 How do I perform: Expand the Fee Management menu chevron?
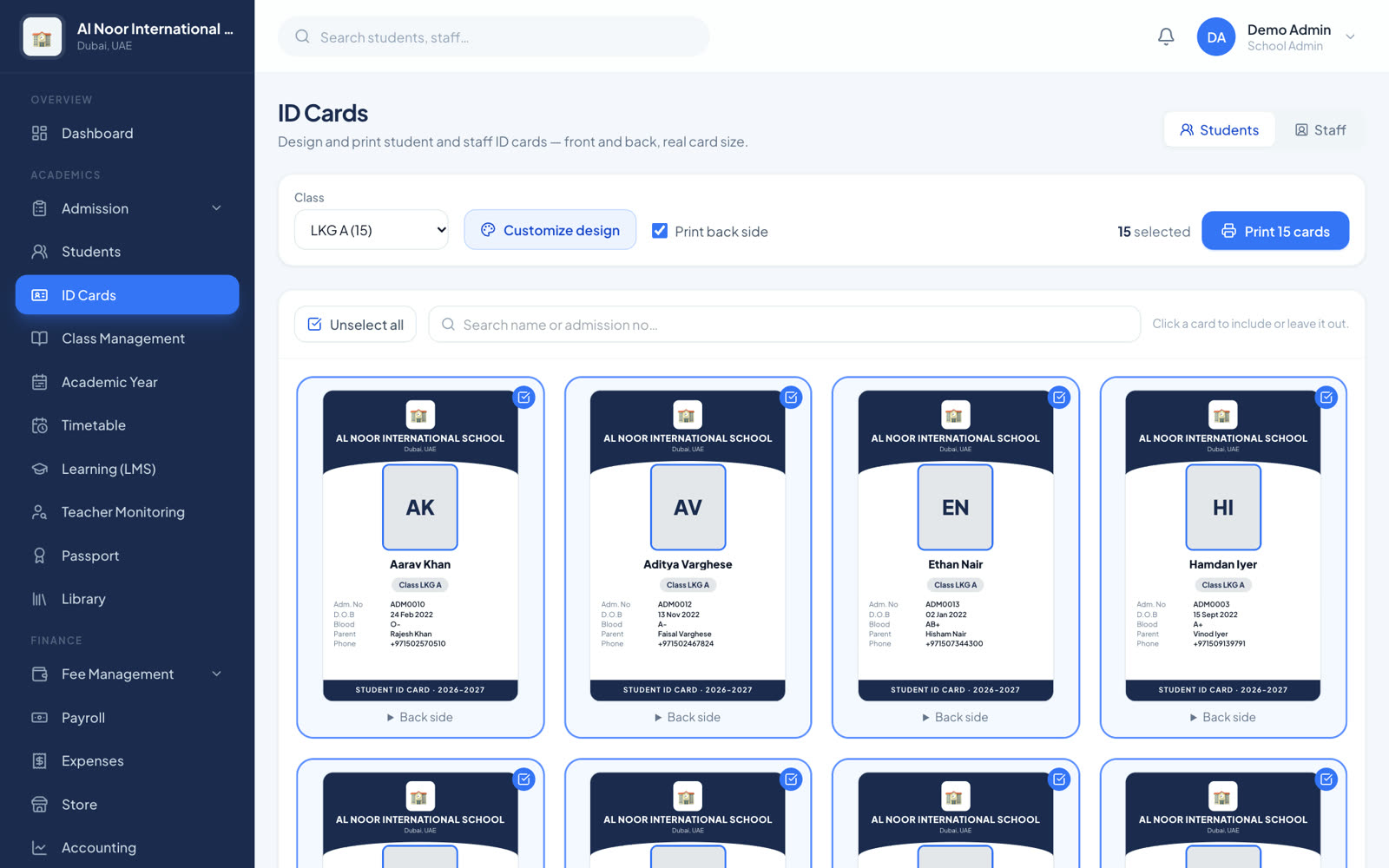tap(217, 674)
